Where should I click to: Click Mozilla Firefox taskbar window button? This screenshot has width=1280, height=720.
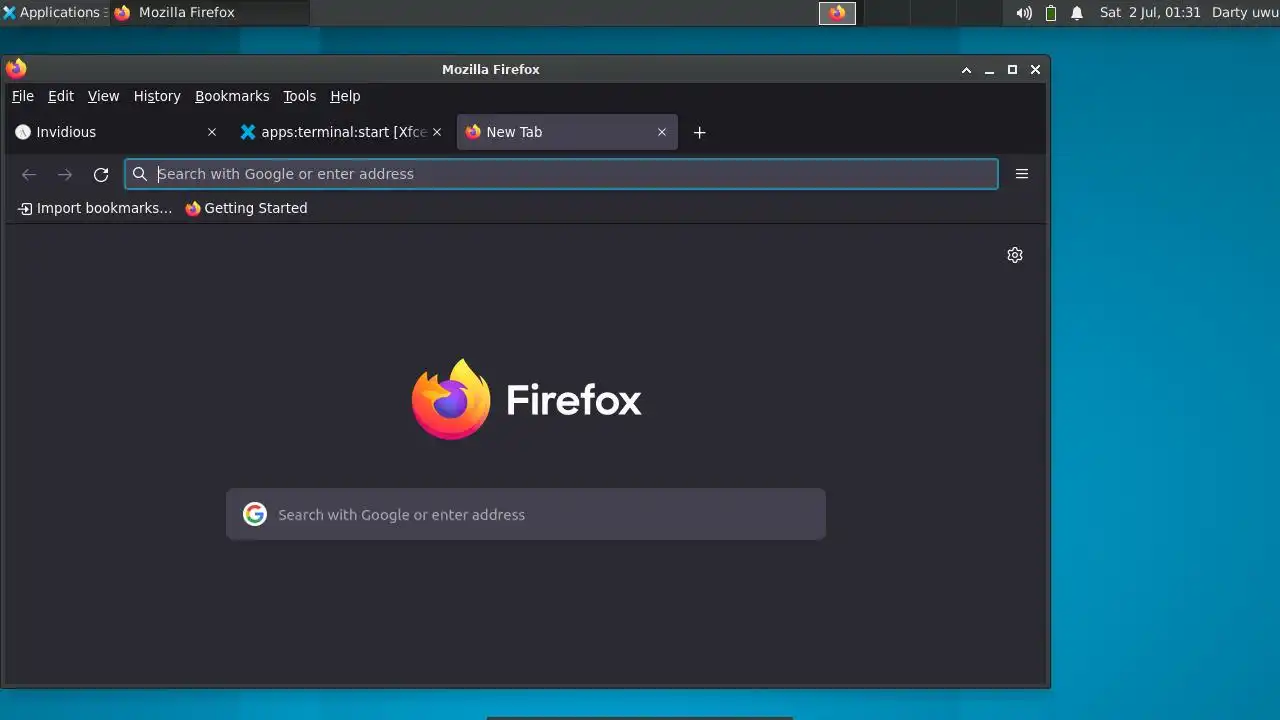[210, 13]
